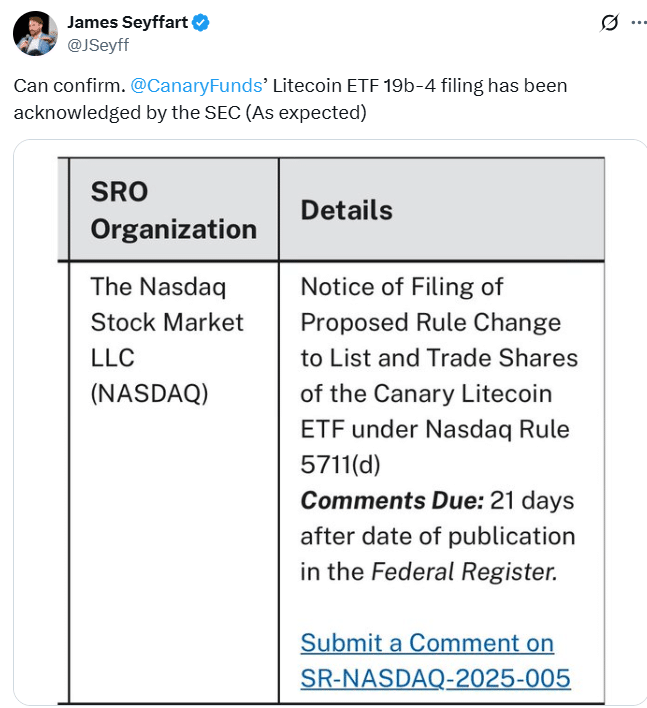This screenshot has width=647, height=708.
Task: Open the James Seyffart display name
Action: point(127,22)
